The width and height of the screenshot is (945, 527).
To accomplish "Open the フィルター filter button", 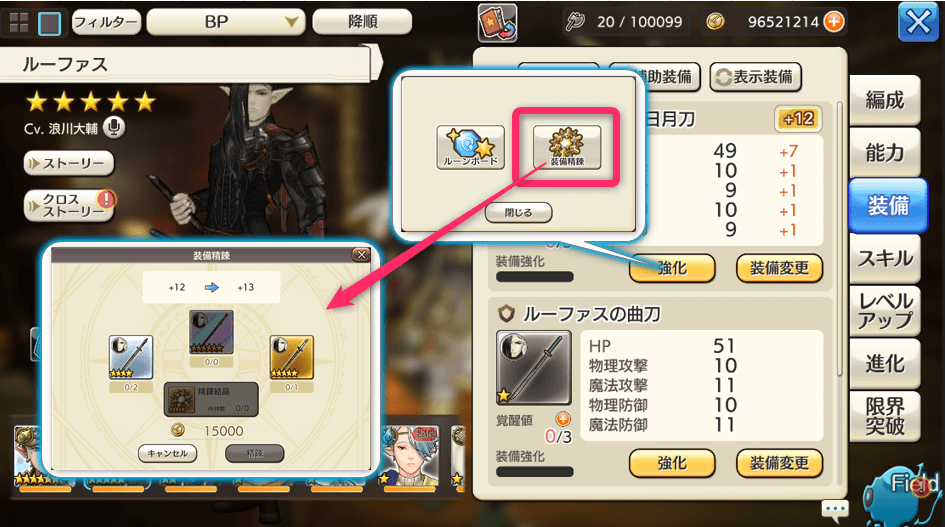I will (106, 22).
